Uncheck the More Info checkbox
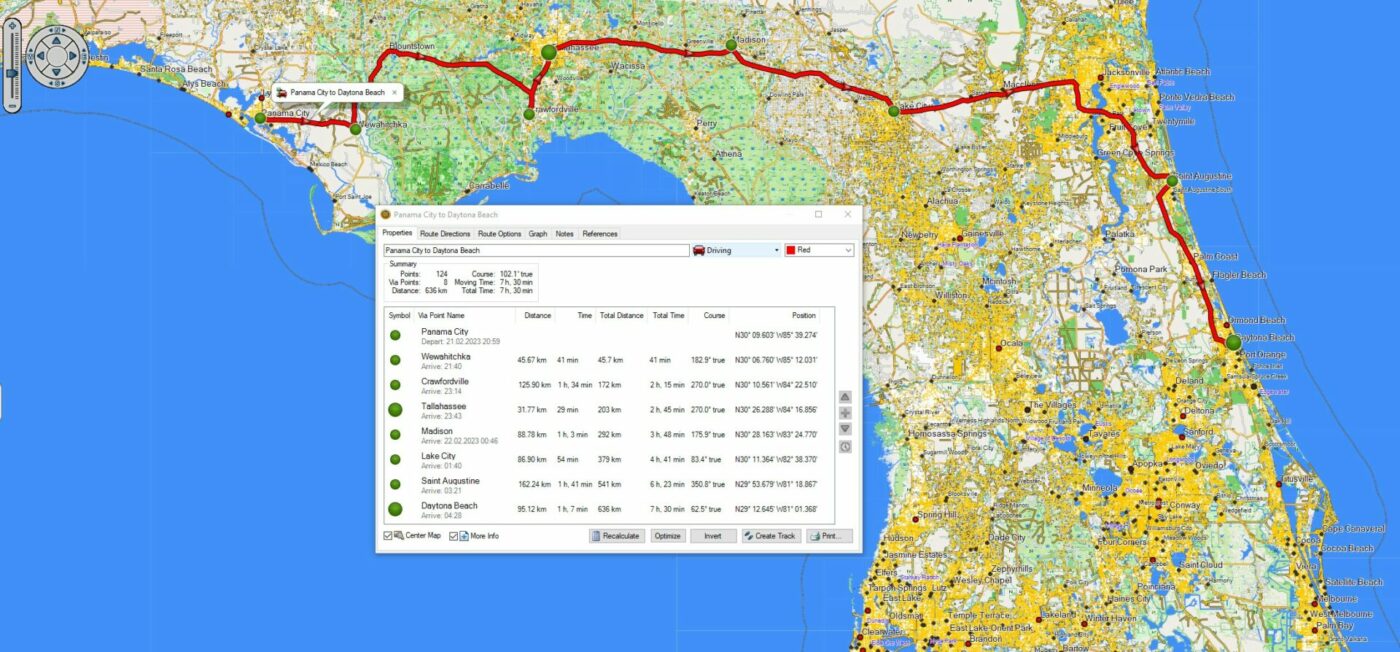 [453, 536]
